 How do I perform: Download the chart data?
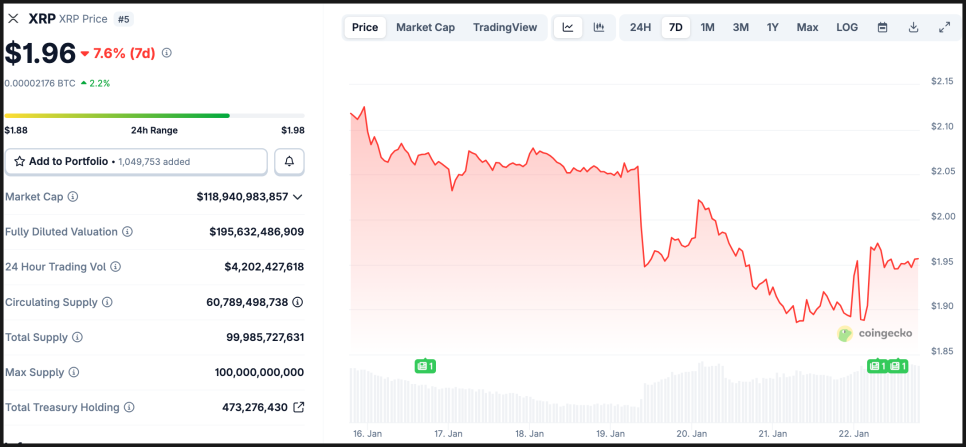click(913, 27)
